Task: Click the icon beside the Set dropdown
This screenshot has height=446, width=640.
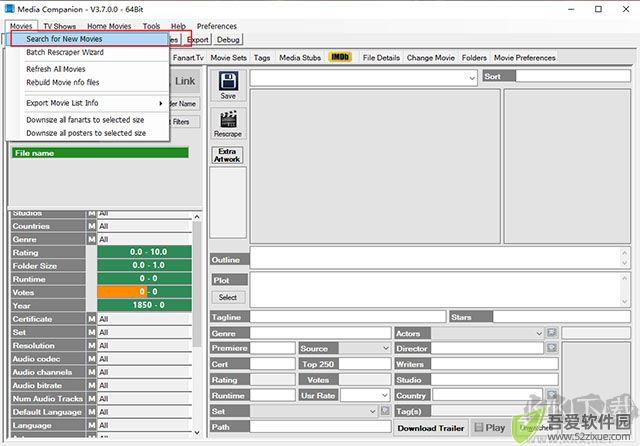Action: tap(385, 410)
